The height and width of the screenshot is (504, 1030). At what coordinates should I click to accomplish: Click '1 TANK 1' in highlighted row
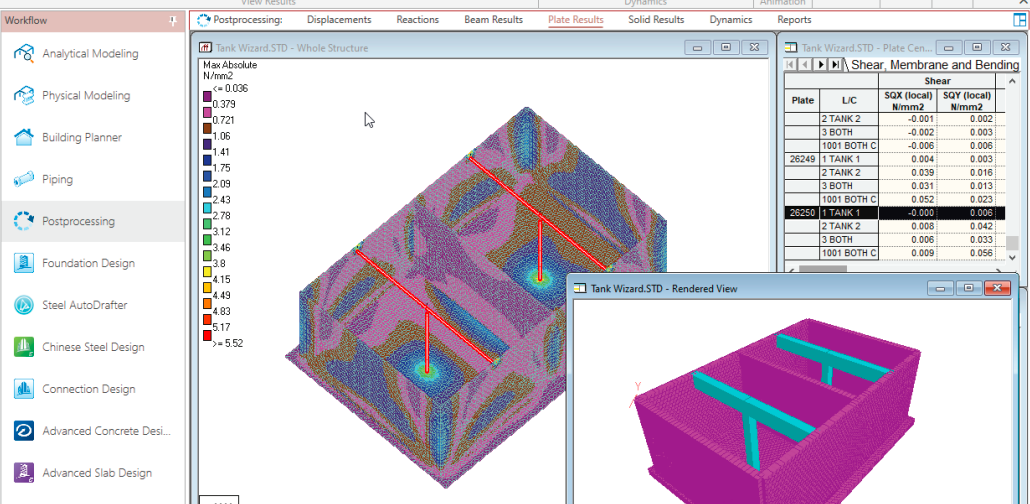(x=849, y=213)
